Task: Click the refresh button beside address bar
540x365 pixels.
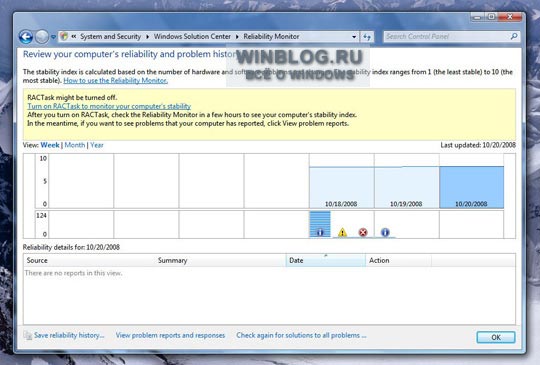Action: [367, 36]
